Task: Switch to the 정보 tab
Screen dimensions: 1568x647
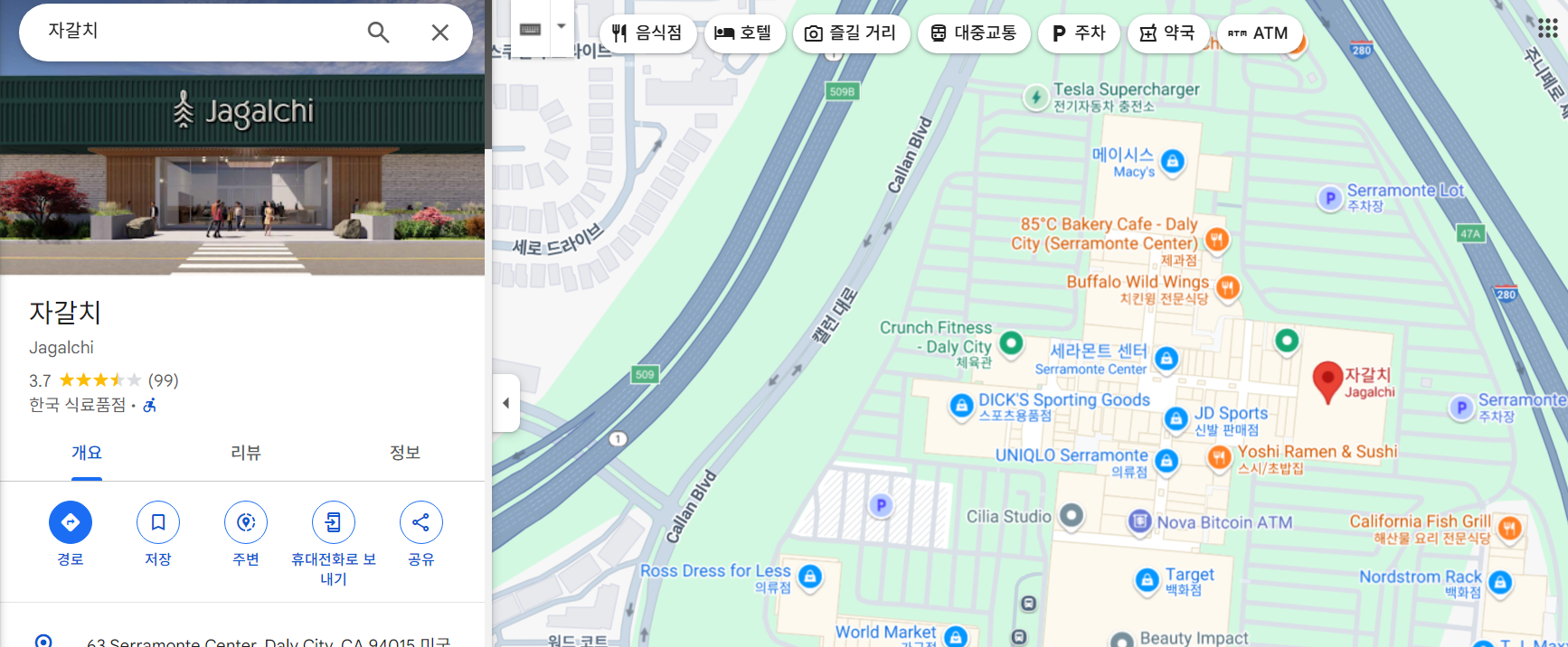Action: coord(405,453)
